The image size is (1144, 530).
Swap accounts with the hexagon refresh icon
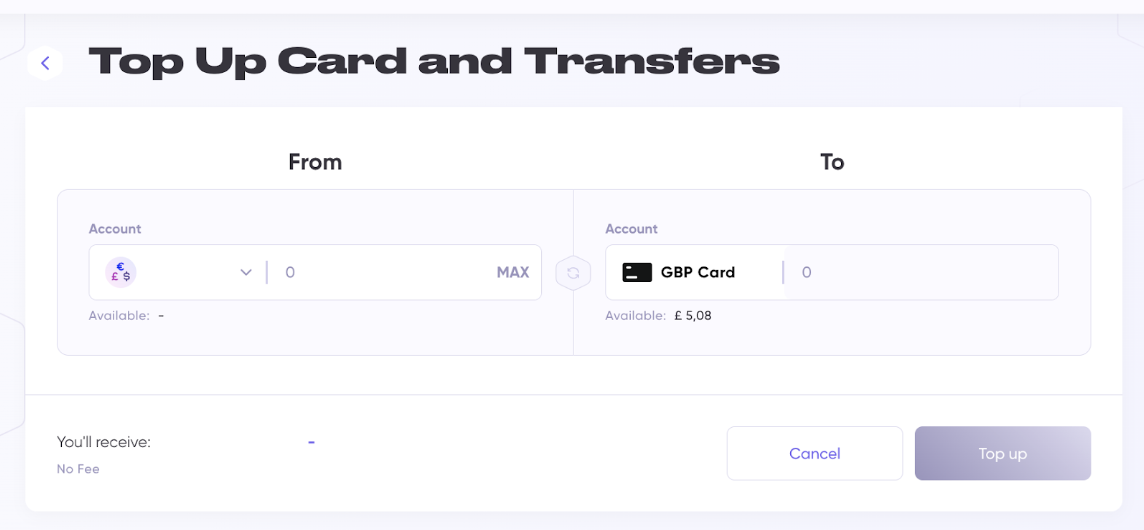pos(573,272)
